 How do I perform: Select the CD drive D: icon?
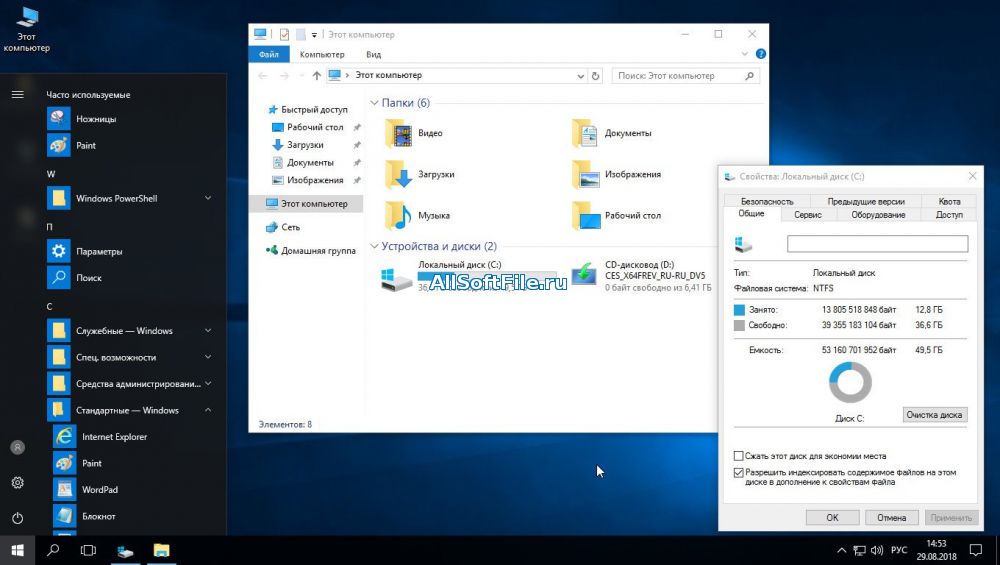[x=584, y=274]
